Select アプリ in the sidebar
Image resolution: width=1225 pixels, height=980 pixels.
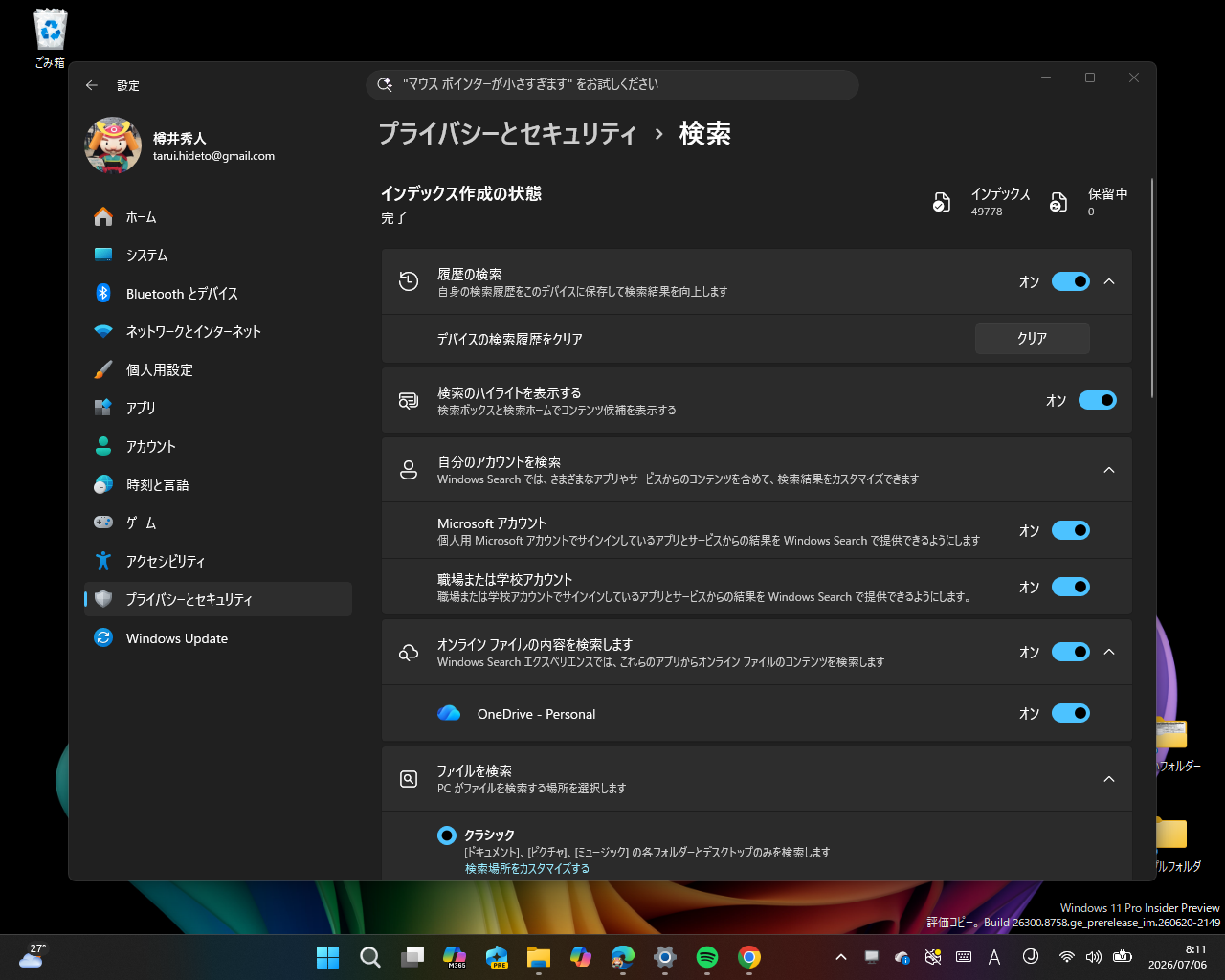click(x=218, y=408)
